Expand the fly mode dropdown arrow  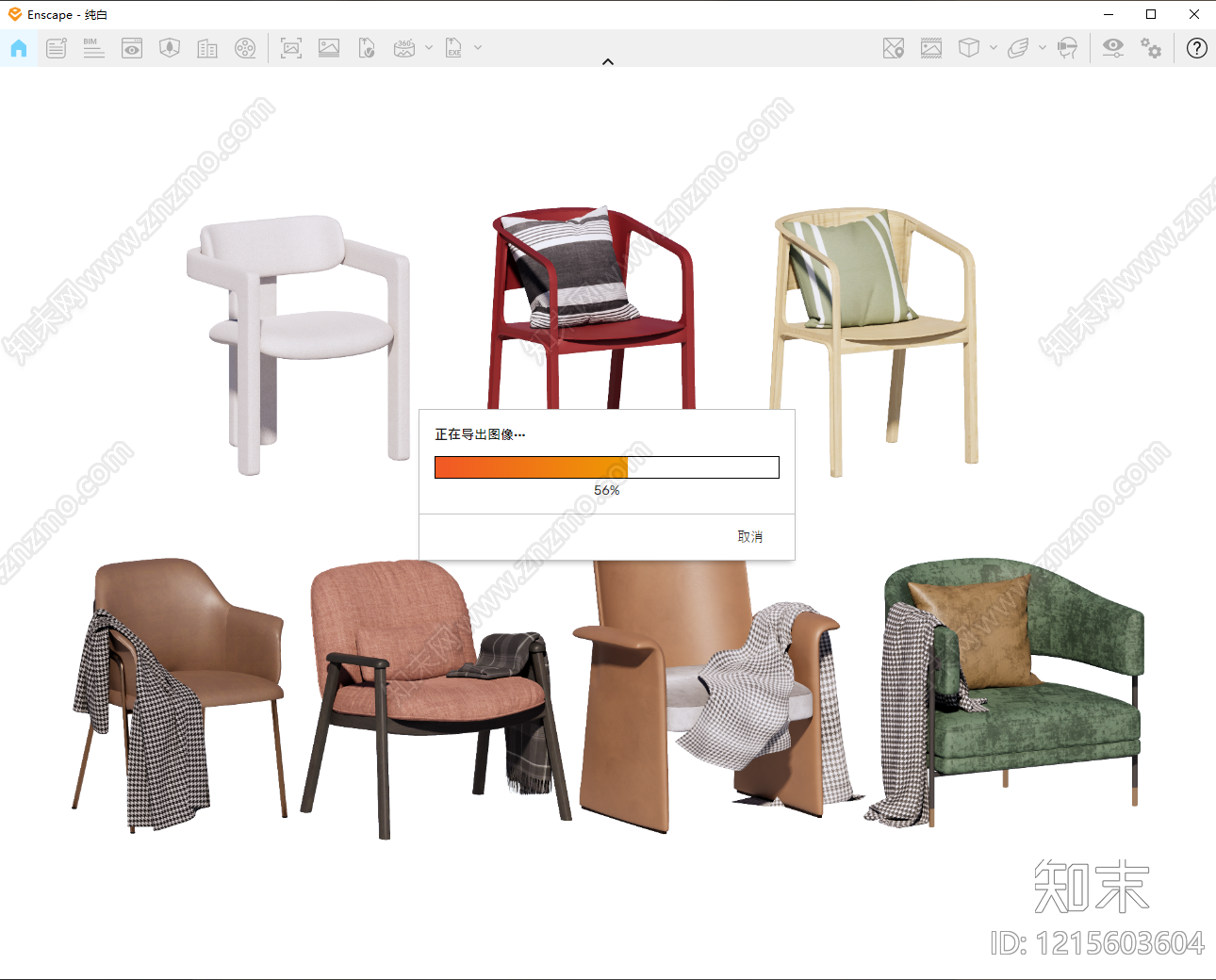(x=1043, y=47)
